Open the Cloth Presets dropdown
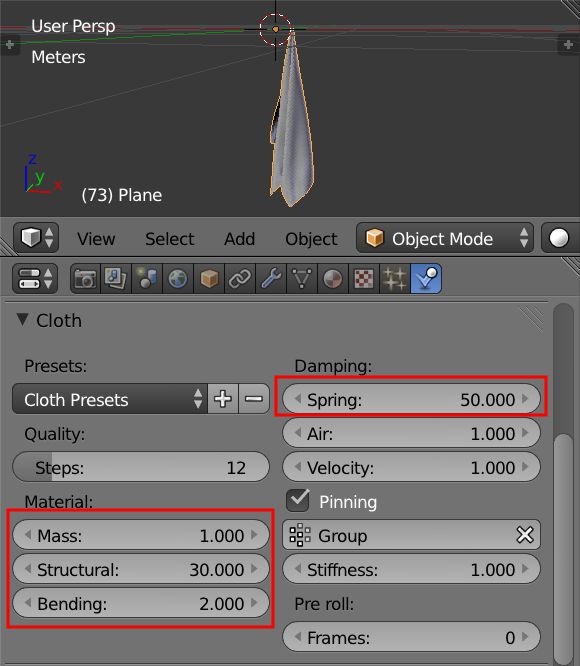 [x=110, y=399]
